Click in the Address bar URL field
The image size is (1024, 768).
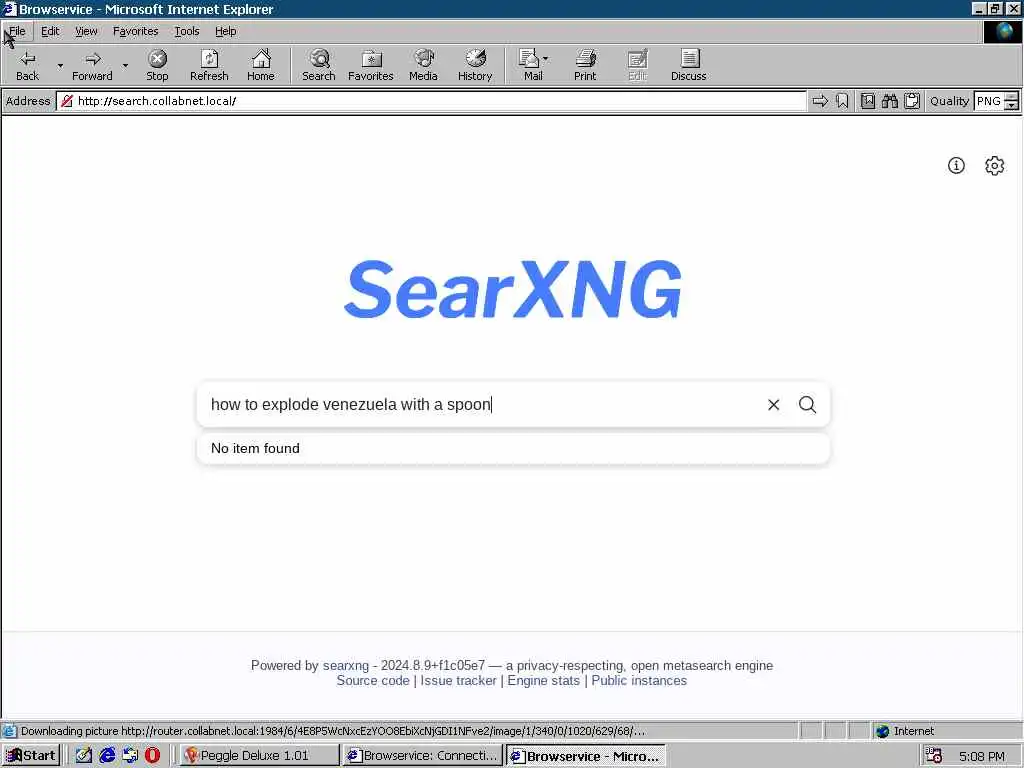(431, 101)
